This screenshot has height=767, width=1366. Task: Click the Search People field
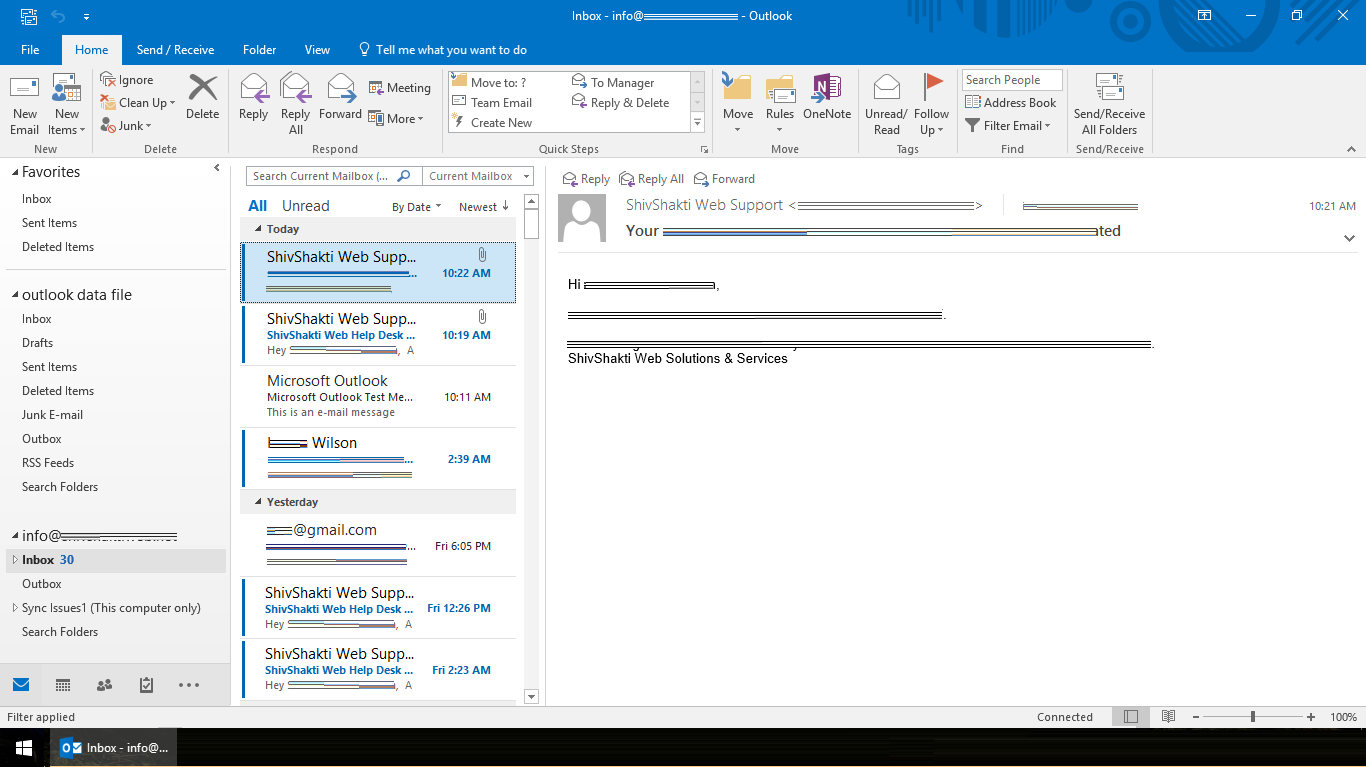(1012, 80)
